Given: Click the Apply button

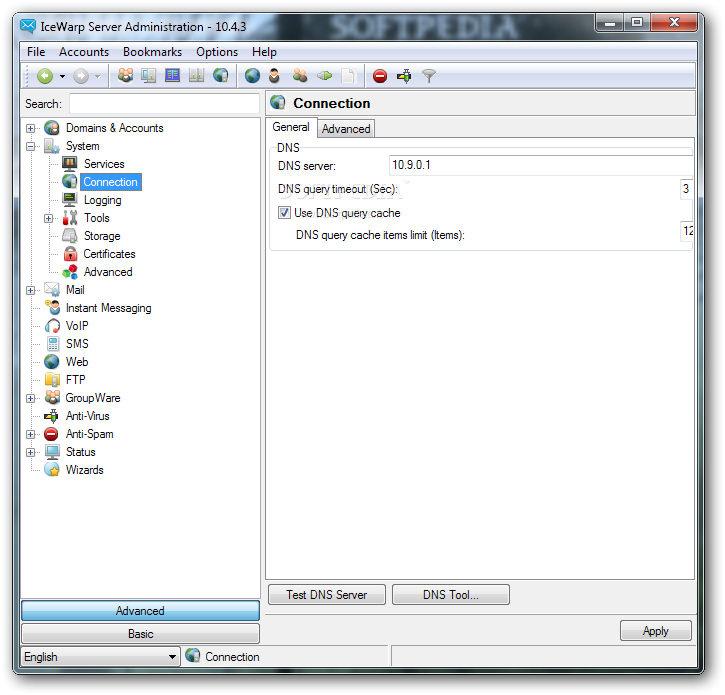Looking at the screenshot, I should coord(656,632).
